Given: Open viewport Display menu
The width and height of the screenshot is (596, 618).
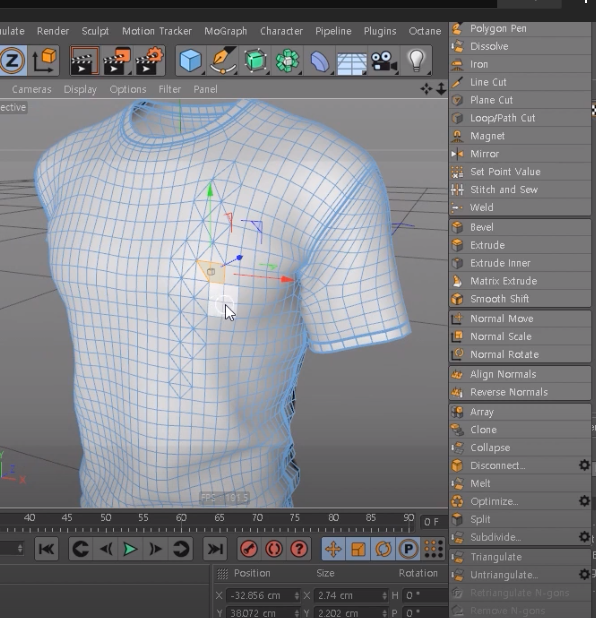Looking at the screenshot, I should pos(80,89).
